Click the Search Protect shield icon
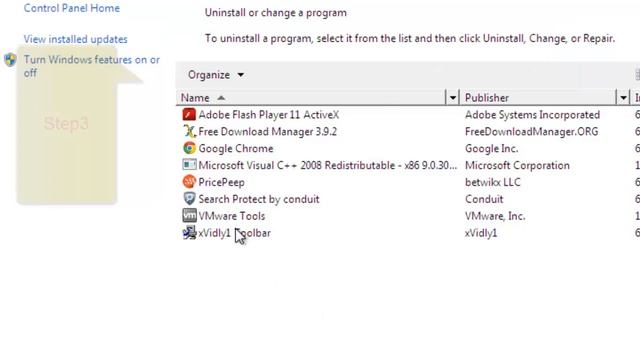 189,199
